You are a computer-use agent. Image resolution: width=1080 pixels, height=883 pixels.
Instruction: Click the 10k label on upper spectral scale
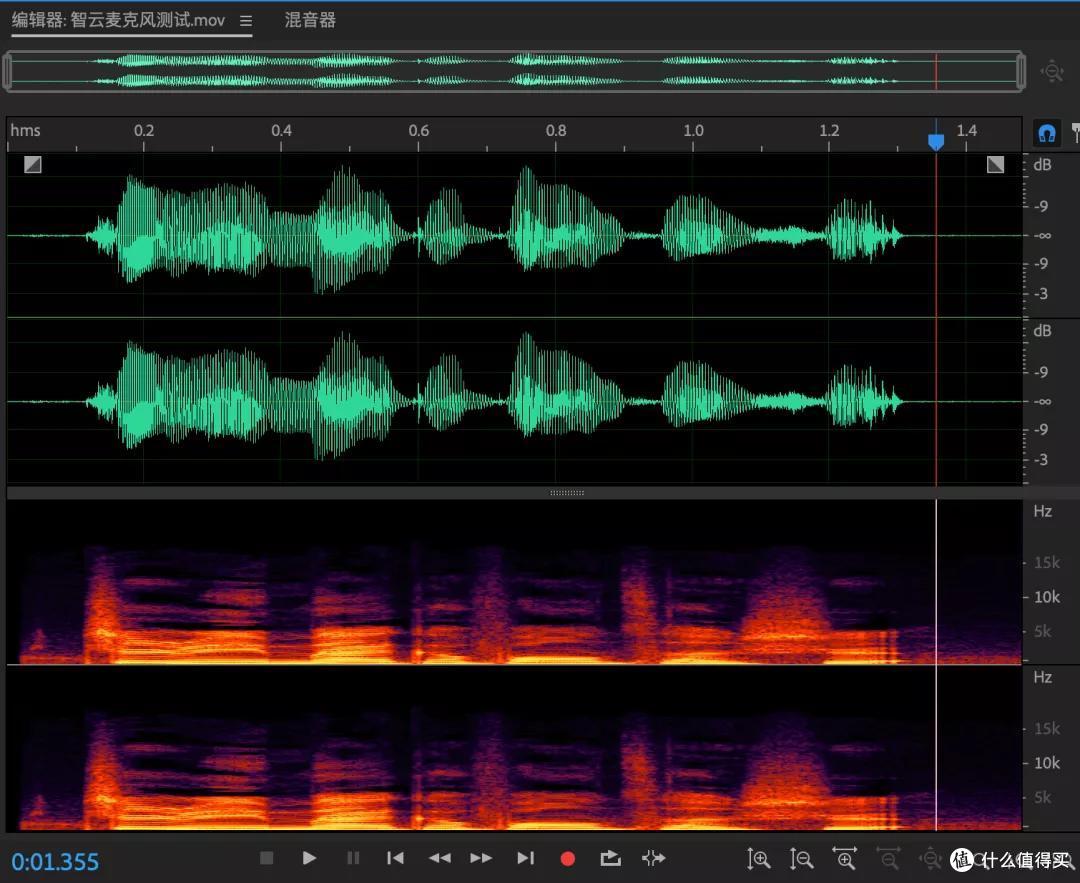coord(1047,597)
